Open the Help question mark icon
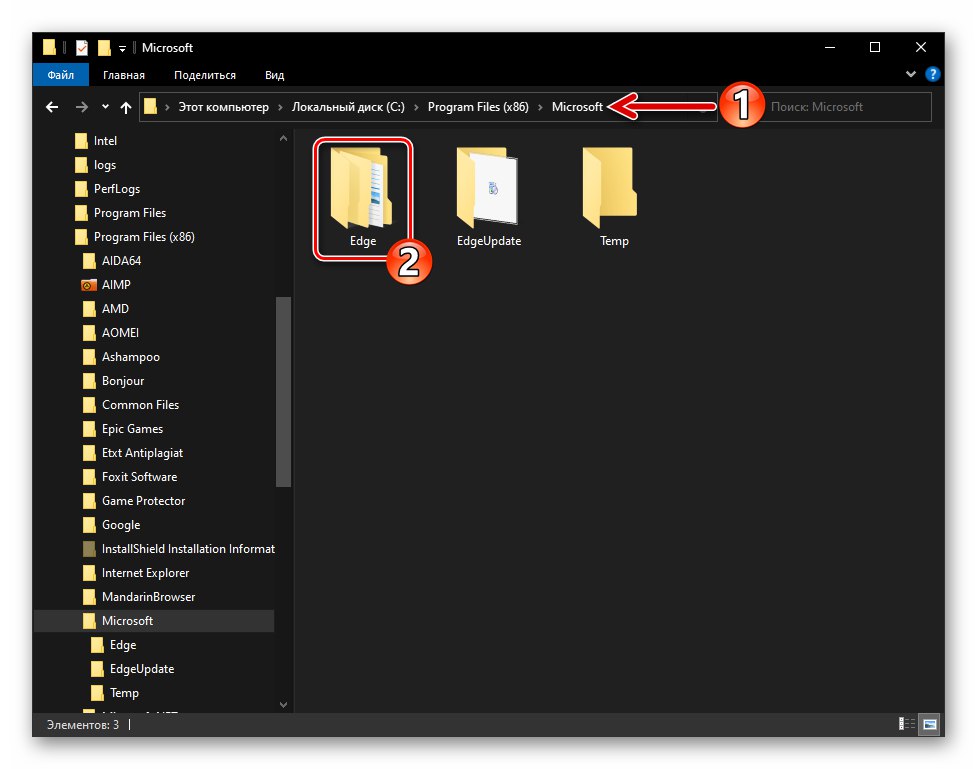Screen dimensions: 977x769 tap(932, 75)
